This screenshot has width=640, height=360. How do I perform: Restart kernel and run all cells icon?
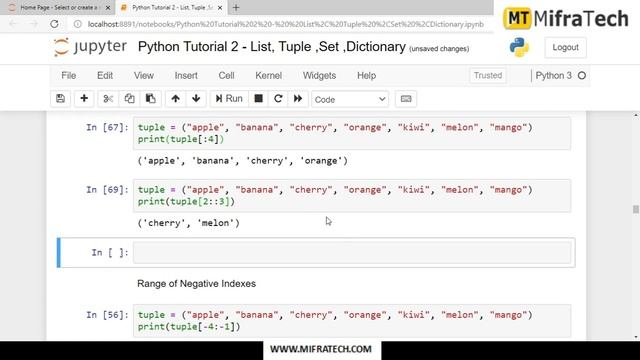point(298,99)
